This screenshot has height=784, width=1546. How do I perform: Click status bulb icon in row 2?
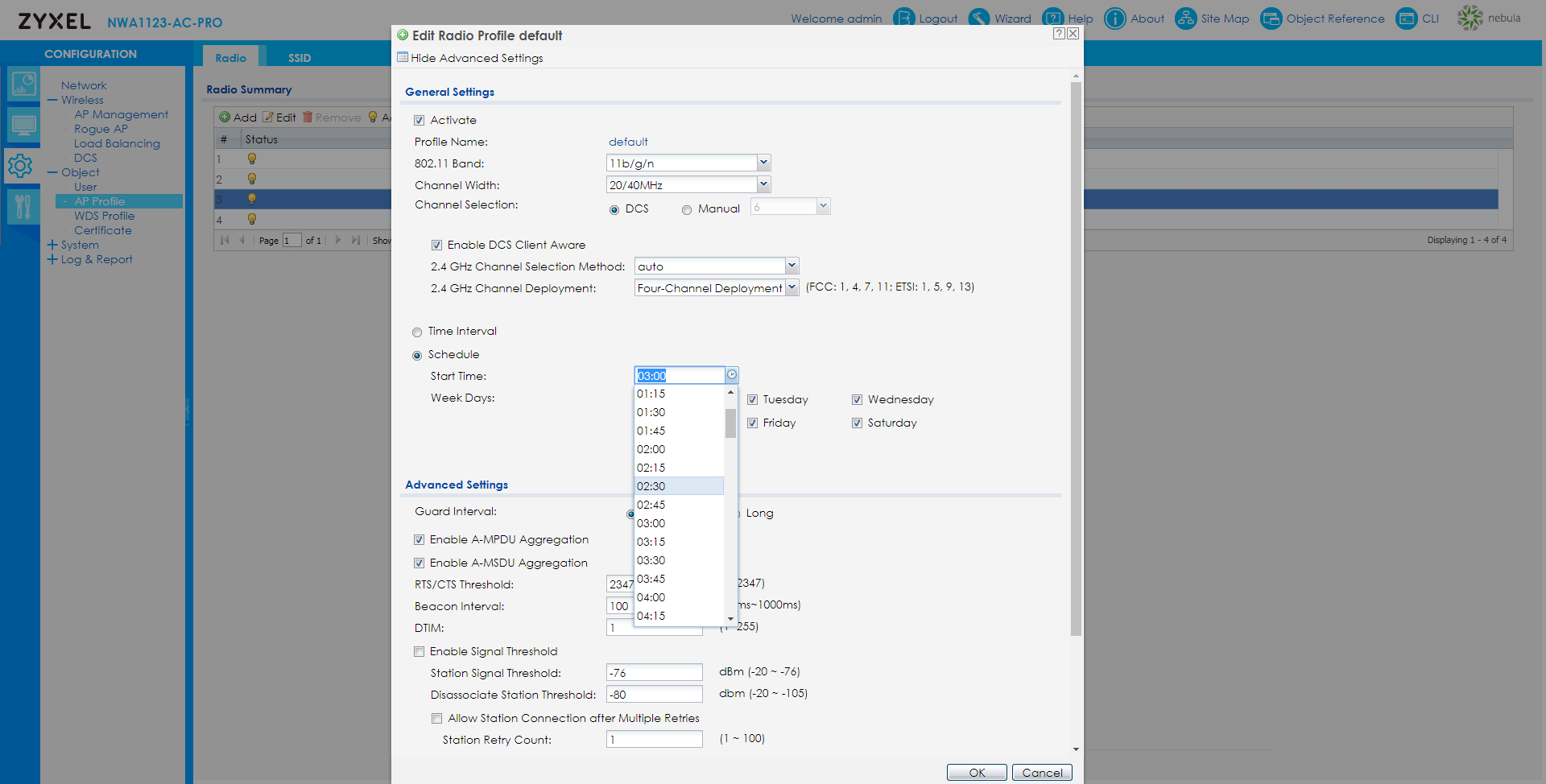(252, 179)
